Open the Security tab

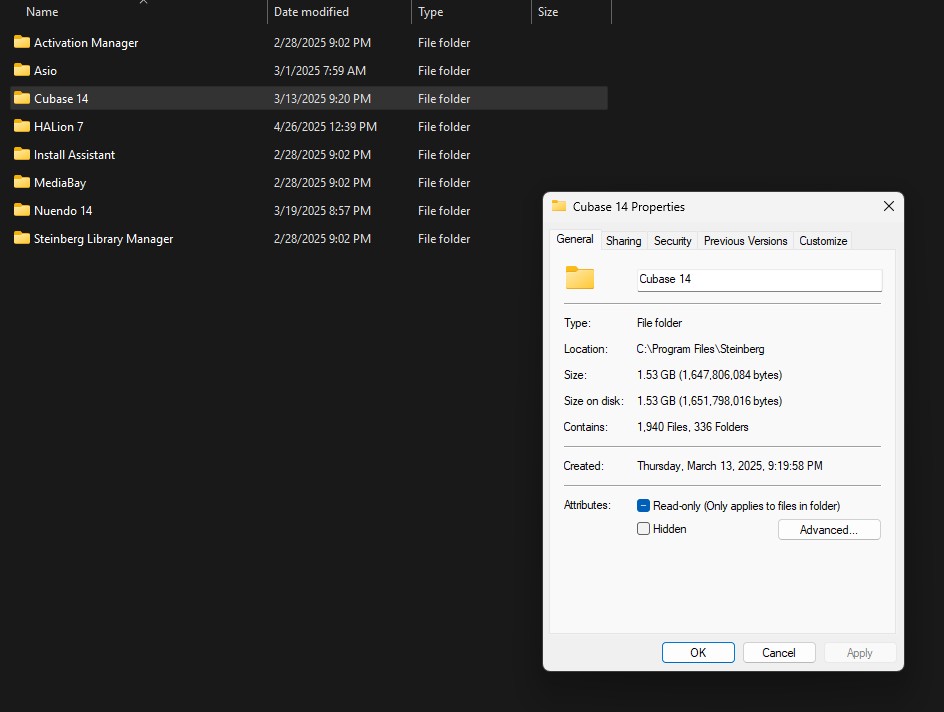click(672, 241)
